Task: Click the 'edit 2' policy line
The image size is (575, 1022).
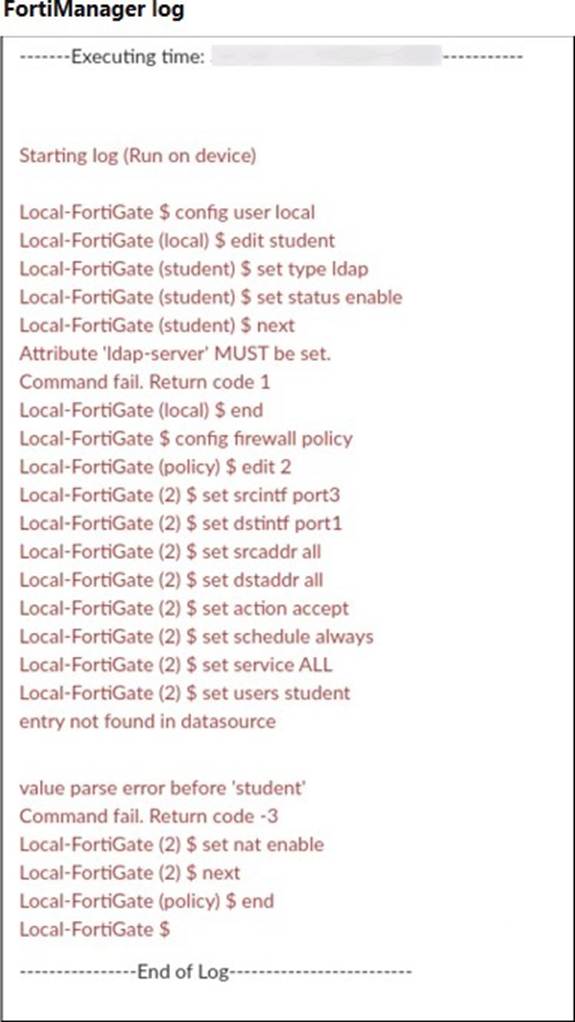Action: pyautogui.click(x=155, y=467)
